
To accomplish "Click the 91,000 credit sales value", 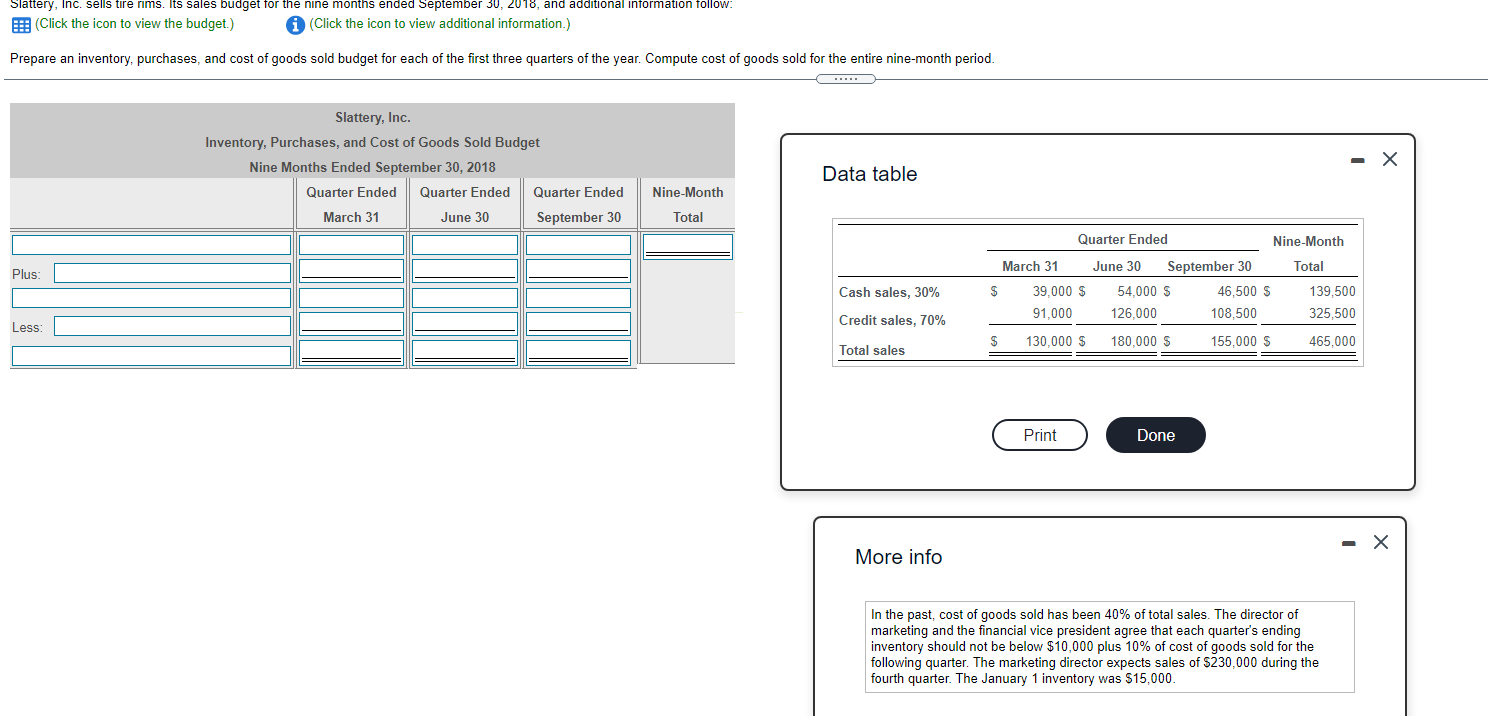I will 1052,313.
